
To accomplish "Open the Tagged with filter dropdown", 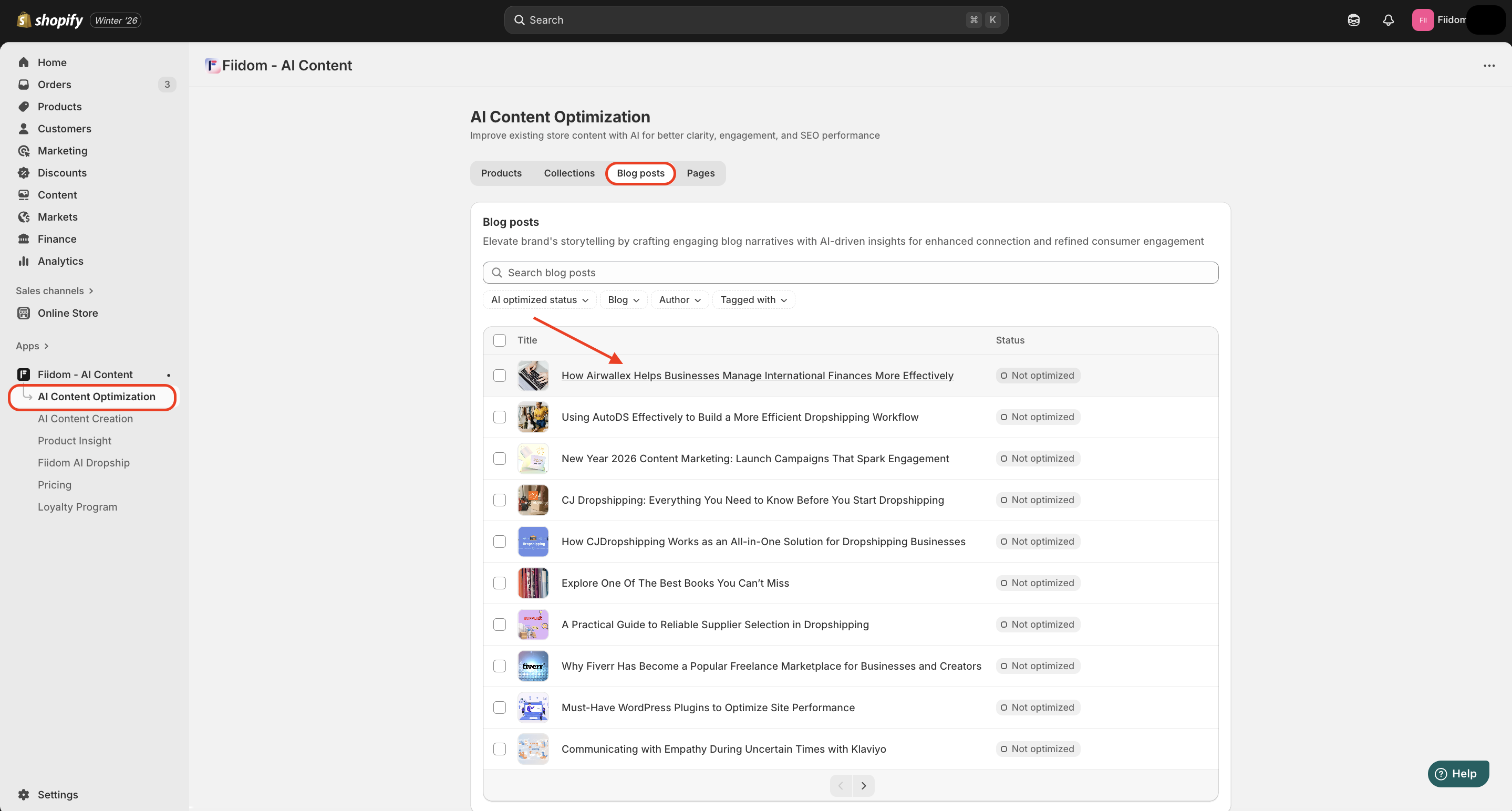I will tap(754, 300).
